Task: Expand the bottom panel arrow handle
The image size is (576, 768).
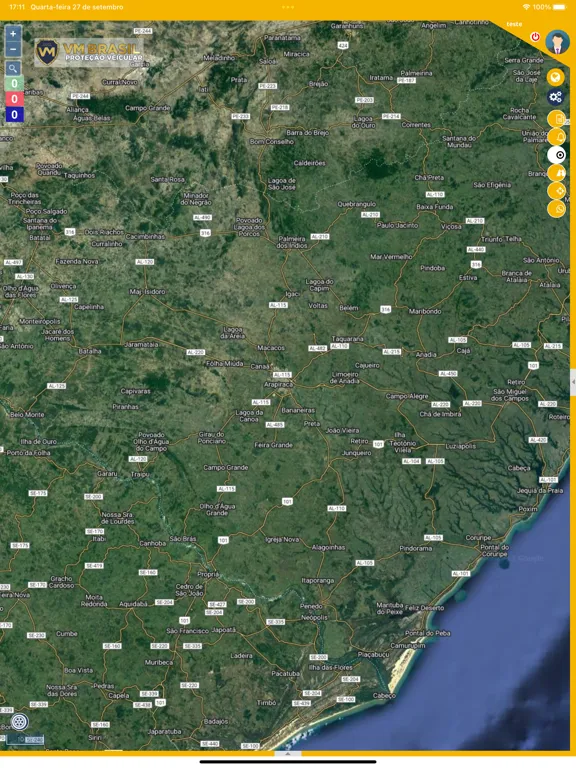Action: (x=288, y=754)
